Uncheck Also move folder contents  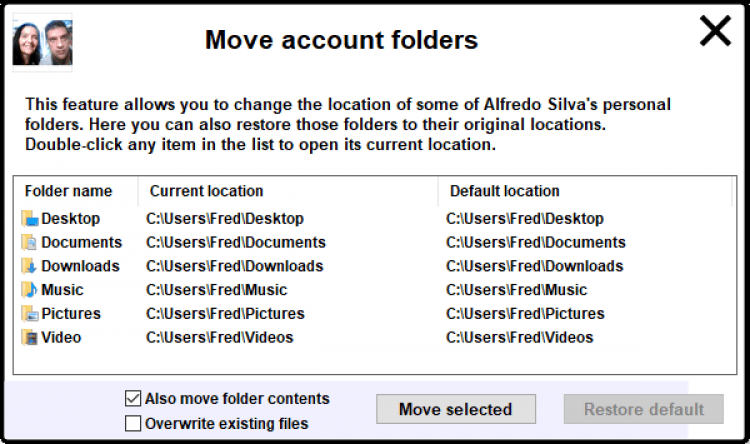point(133,398)
